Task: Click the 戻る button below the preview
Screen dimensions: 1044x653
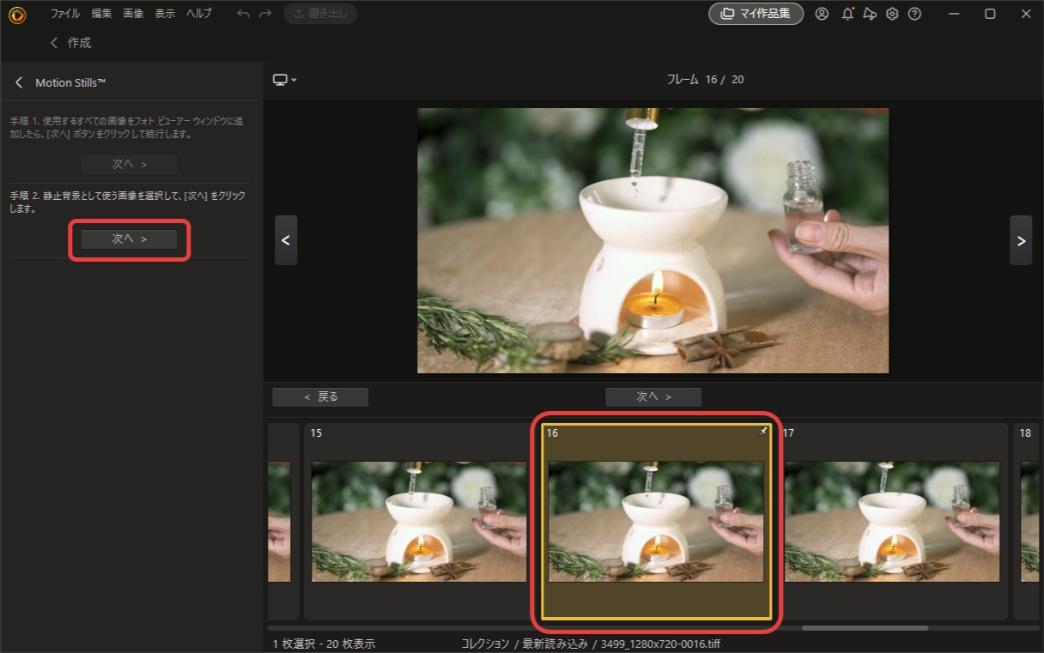Action: coord(321,396)
